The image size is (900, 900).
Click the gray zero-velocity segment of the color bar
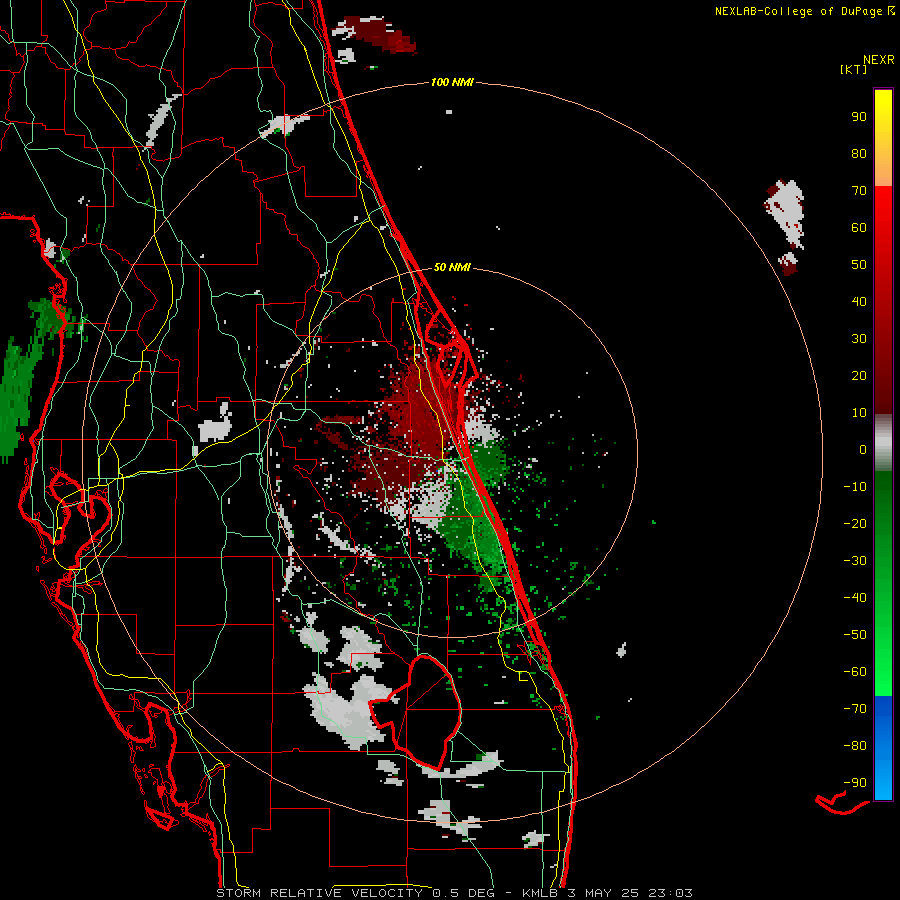[x=883, y=443]
